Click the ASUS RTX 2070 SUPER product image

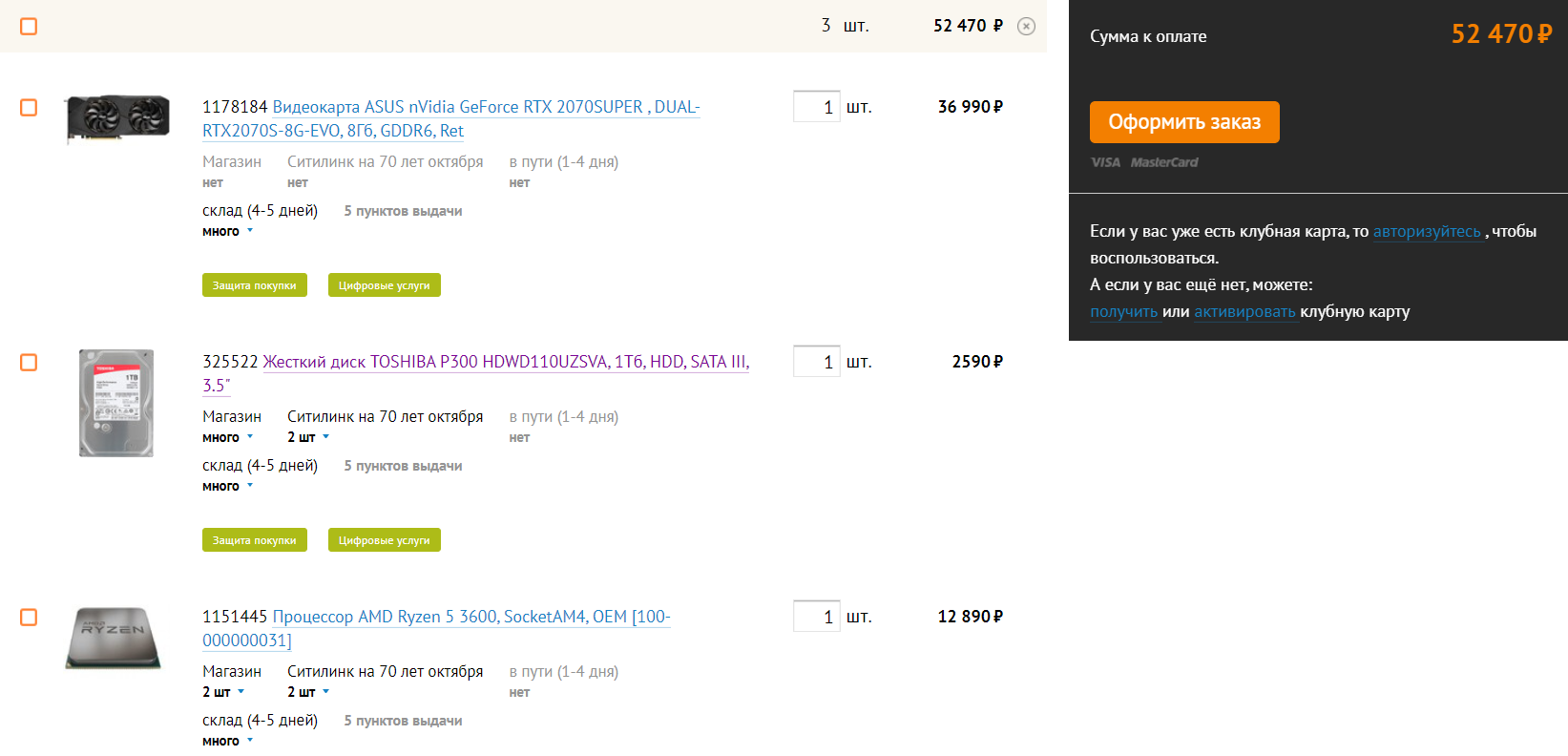(117, 118)
